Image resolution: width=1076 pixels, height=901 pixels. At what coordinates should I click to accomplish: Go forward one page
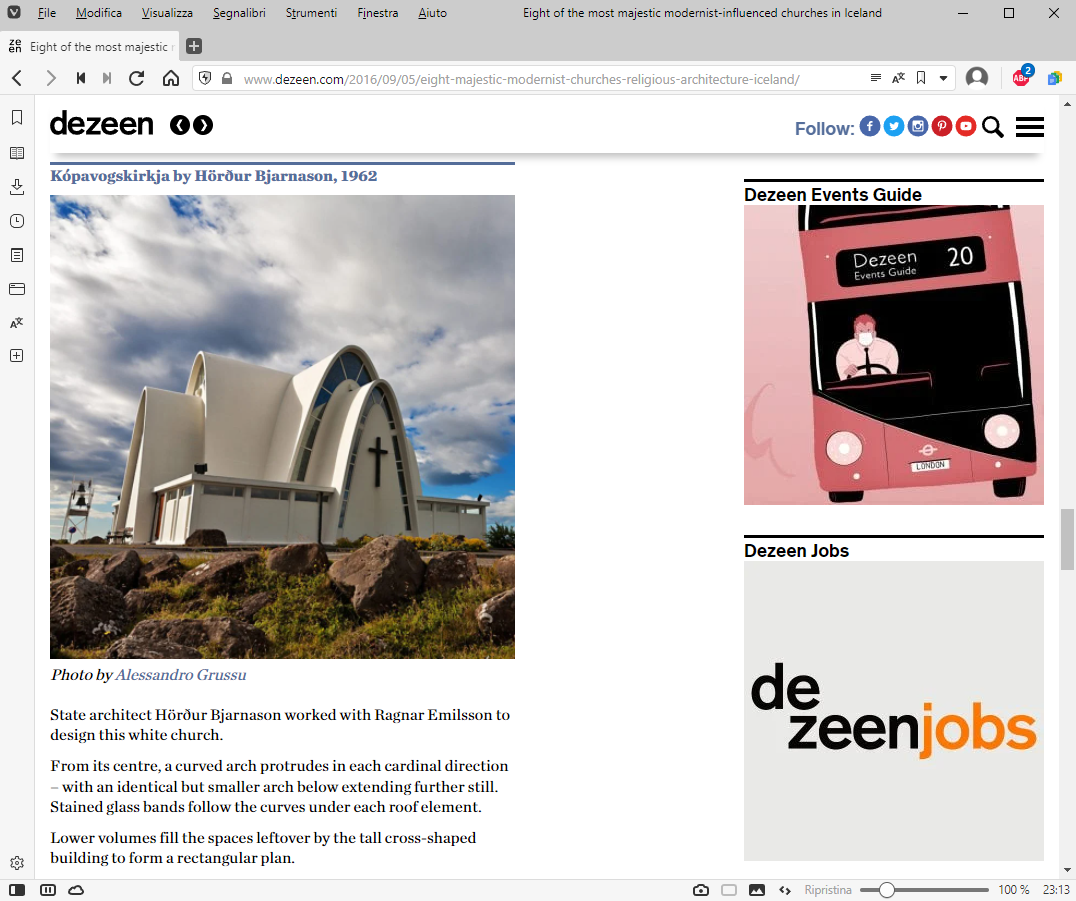point(51,78)
